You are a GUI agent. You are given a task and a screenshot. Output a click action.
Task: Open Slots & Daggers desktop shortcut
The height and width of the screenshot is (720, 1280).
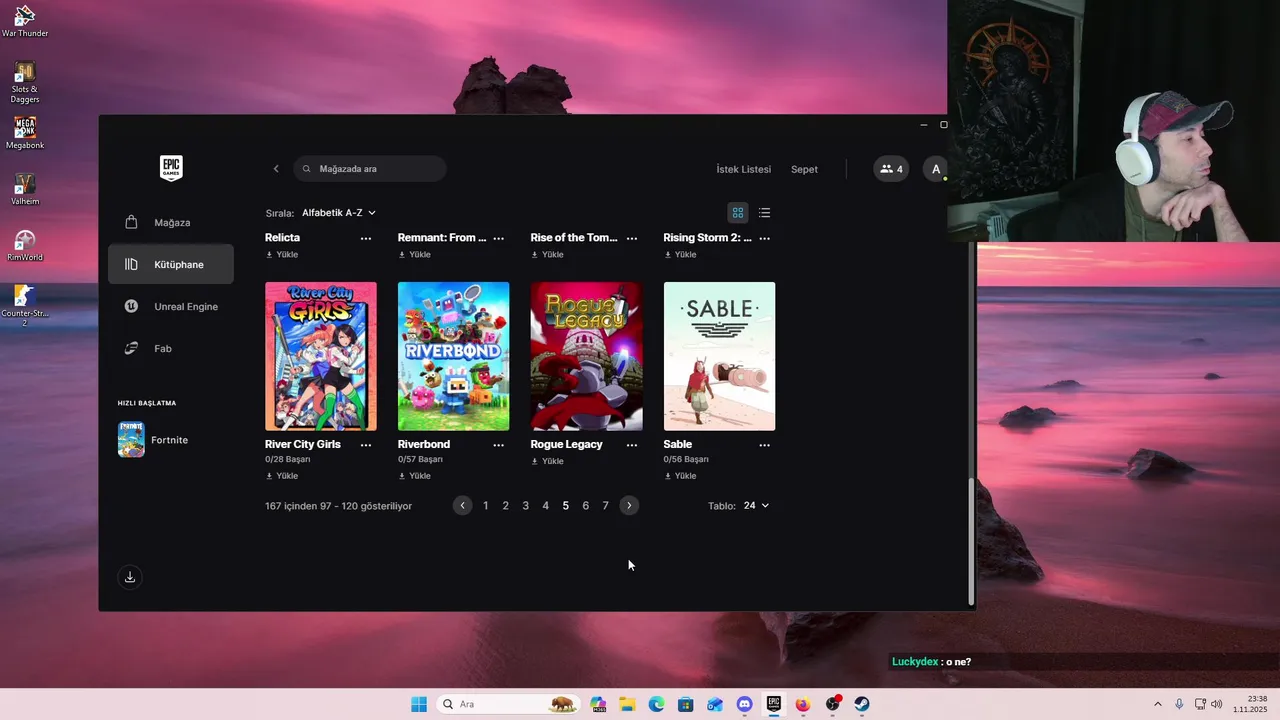25,83
